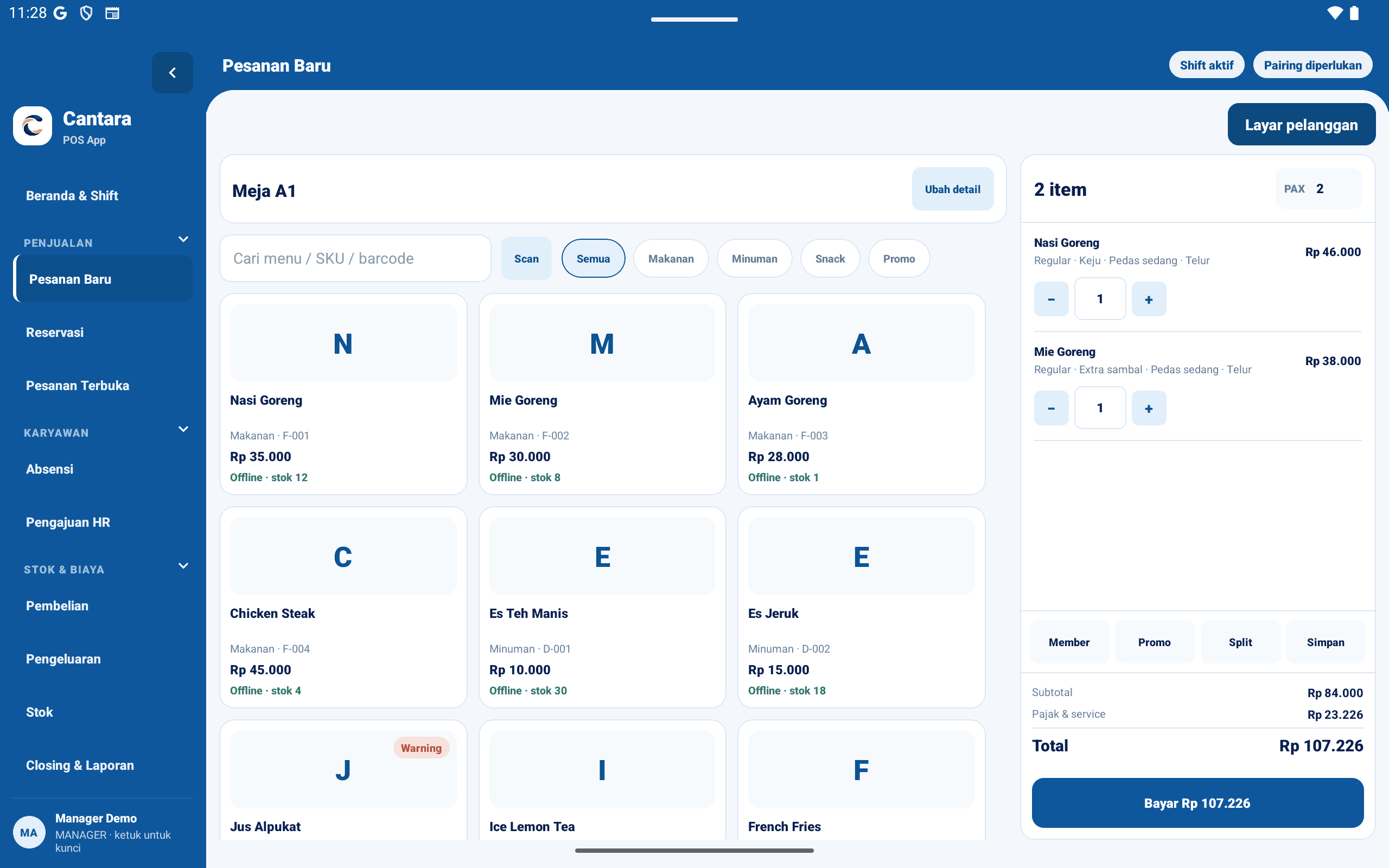Image resolution: width=1389 pixels, height=868 pixels.
Task: Open Beranda & Shift in sidebar
Action: [103, 196]
